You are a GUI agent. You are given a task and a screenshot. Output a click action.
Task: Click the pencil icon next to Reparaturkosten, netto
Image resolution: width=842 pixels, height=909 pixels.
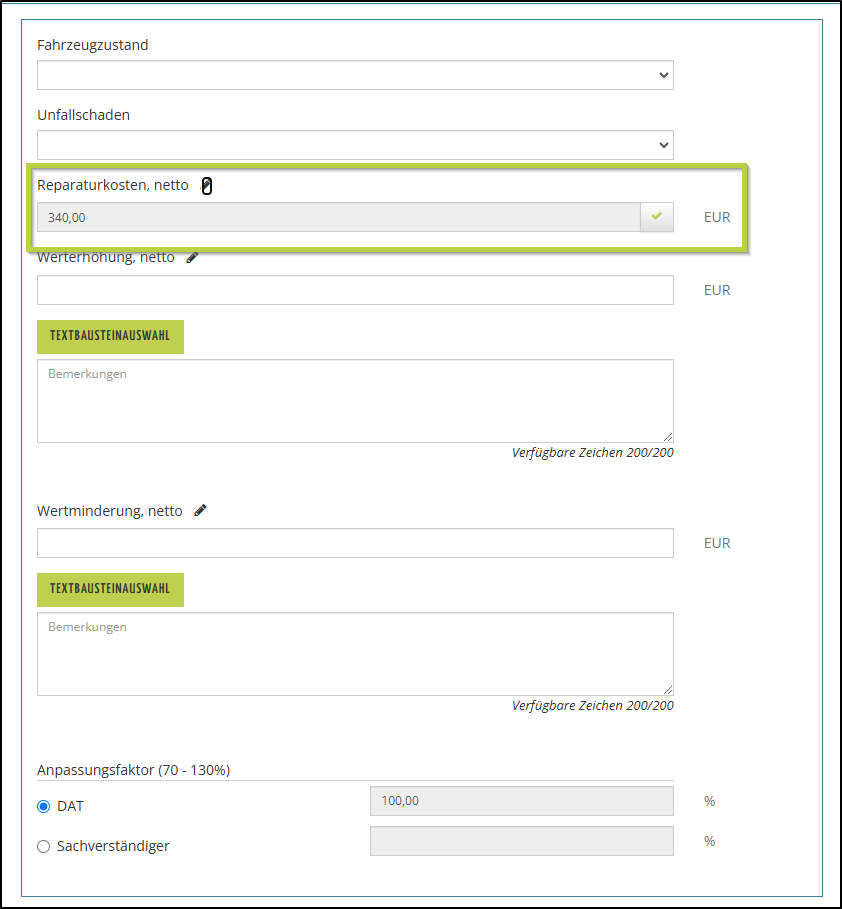tap(207, 186)
